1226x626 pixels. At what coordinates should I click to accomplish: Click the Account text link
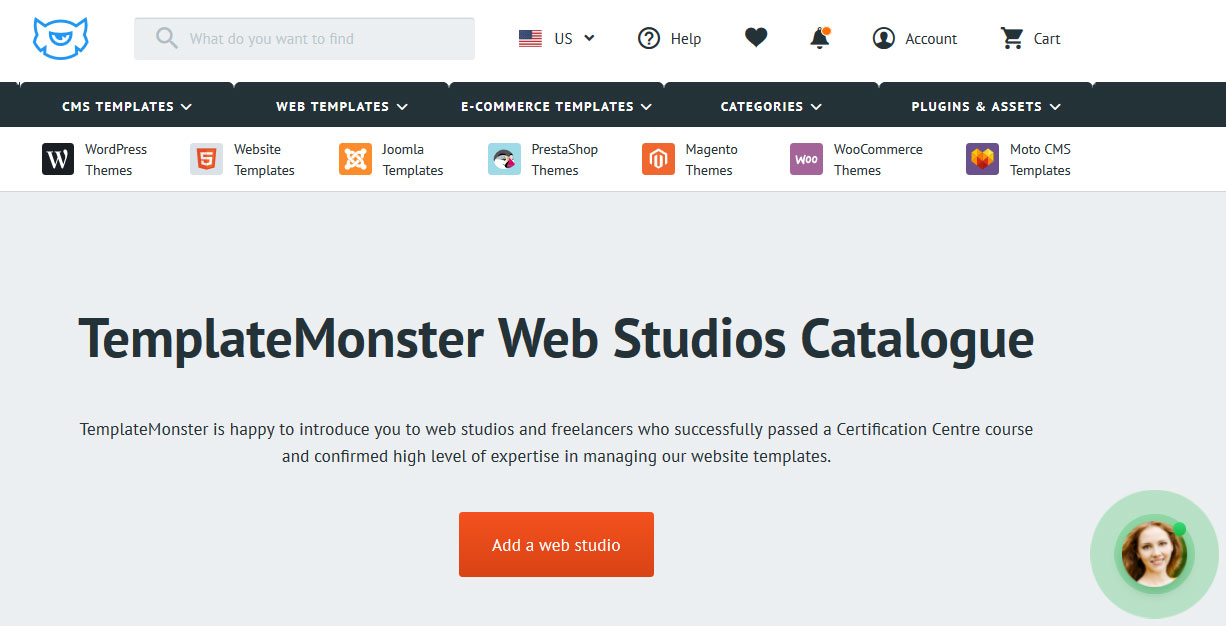(931, 39)
